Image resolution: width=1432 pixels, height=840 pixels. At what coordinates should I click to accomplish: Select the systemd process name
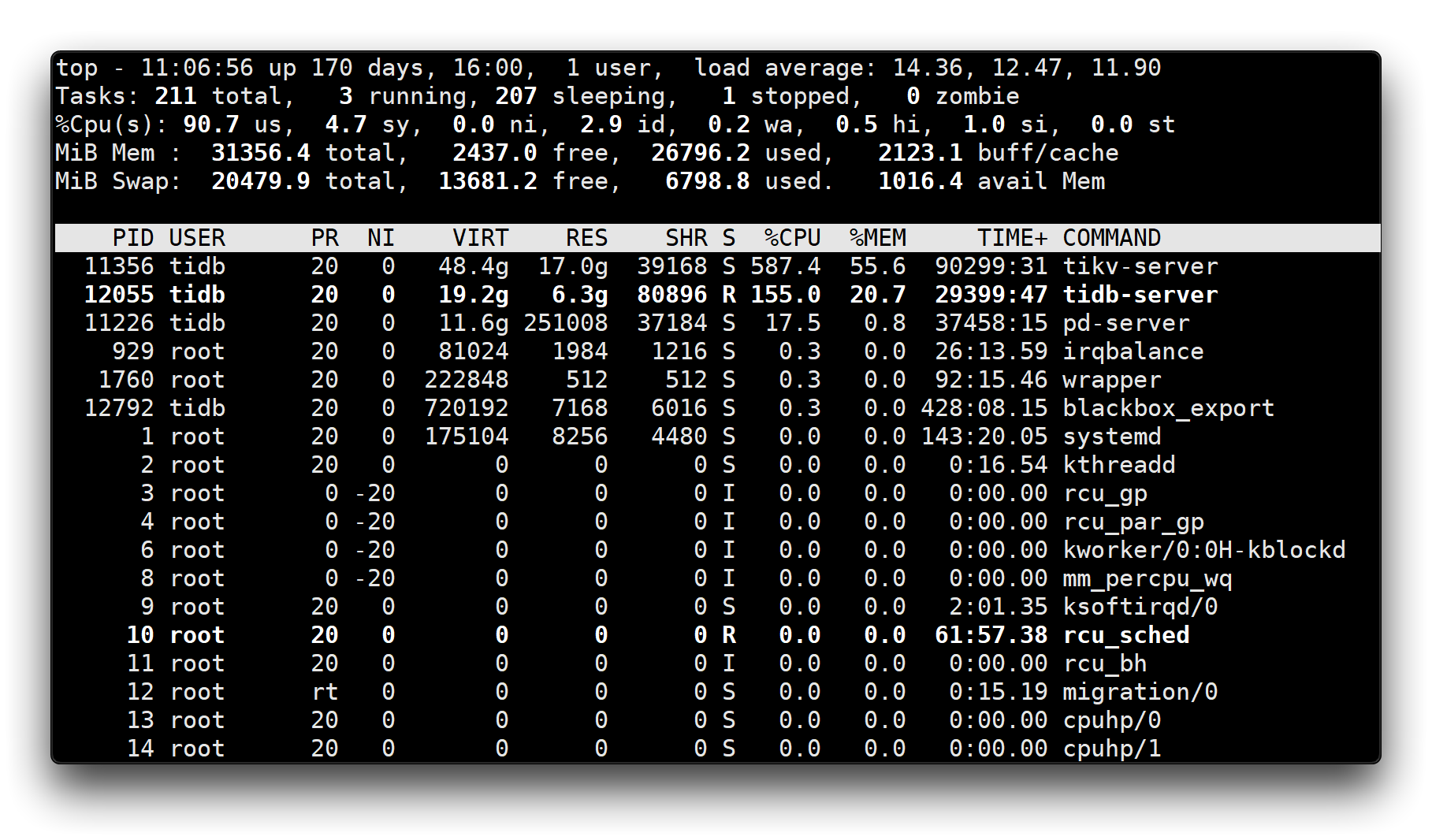1111,437
